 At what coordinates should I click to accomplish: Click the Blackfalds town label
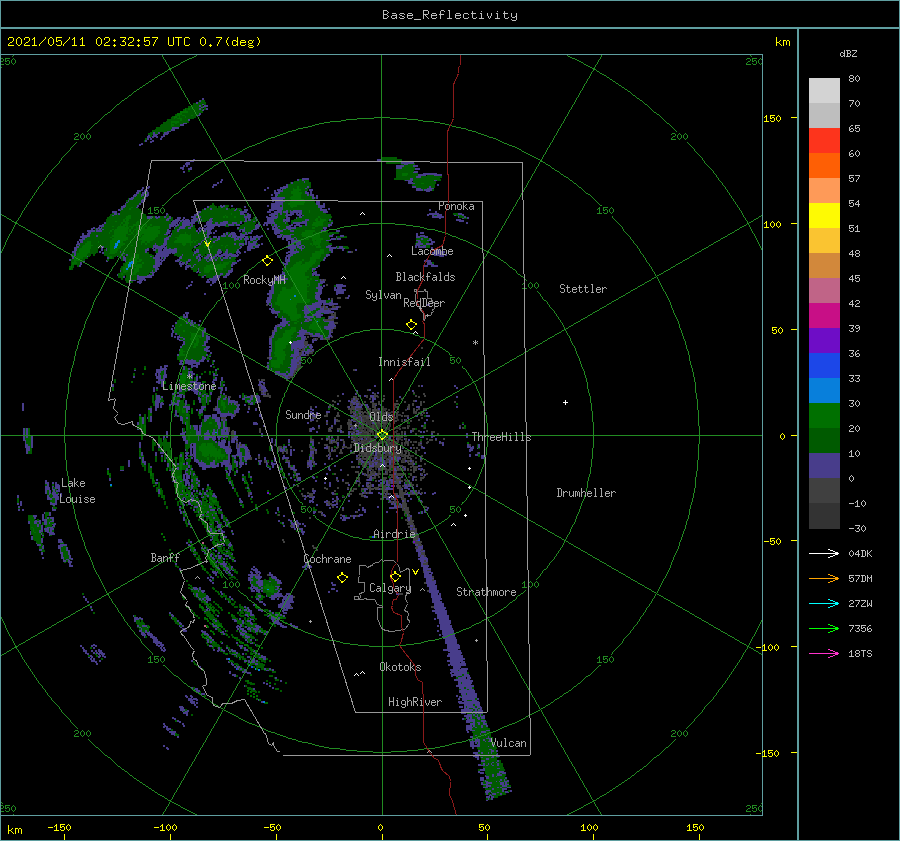[425, 277]
